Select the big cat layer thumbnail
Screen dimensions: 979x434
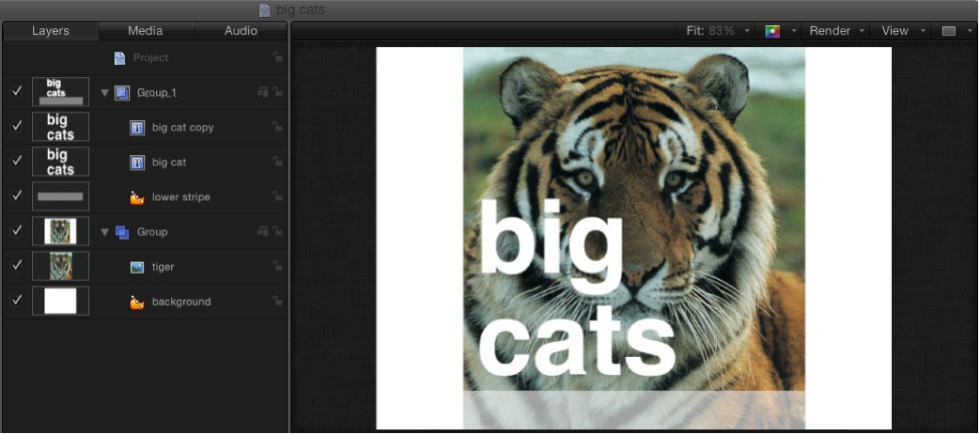(61, 162)
